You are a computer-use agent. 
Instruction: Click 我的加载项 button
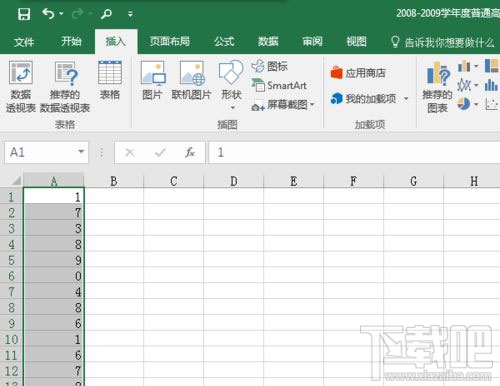pyautogui.click(x=363, y=99)
